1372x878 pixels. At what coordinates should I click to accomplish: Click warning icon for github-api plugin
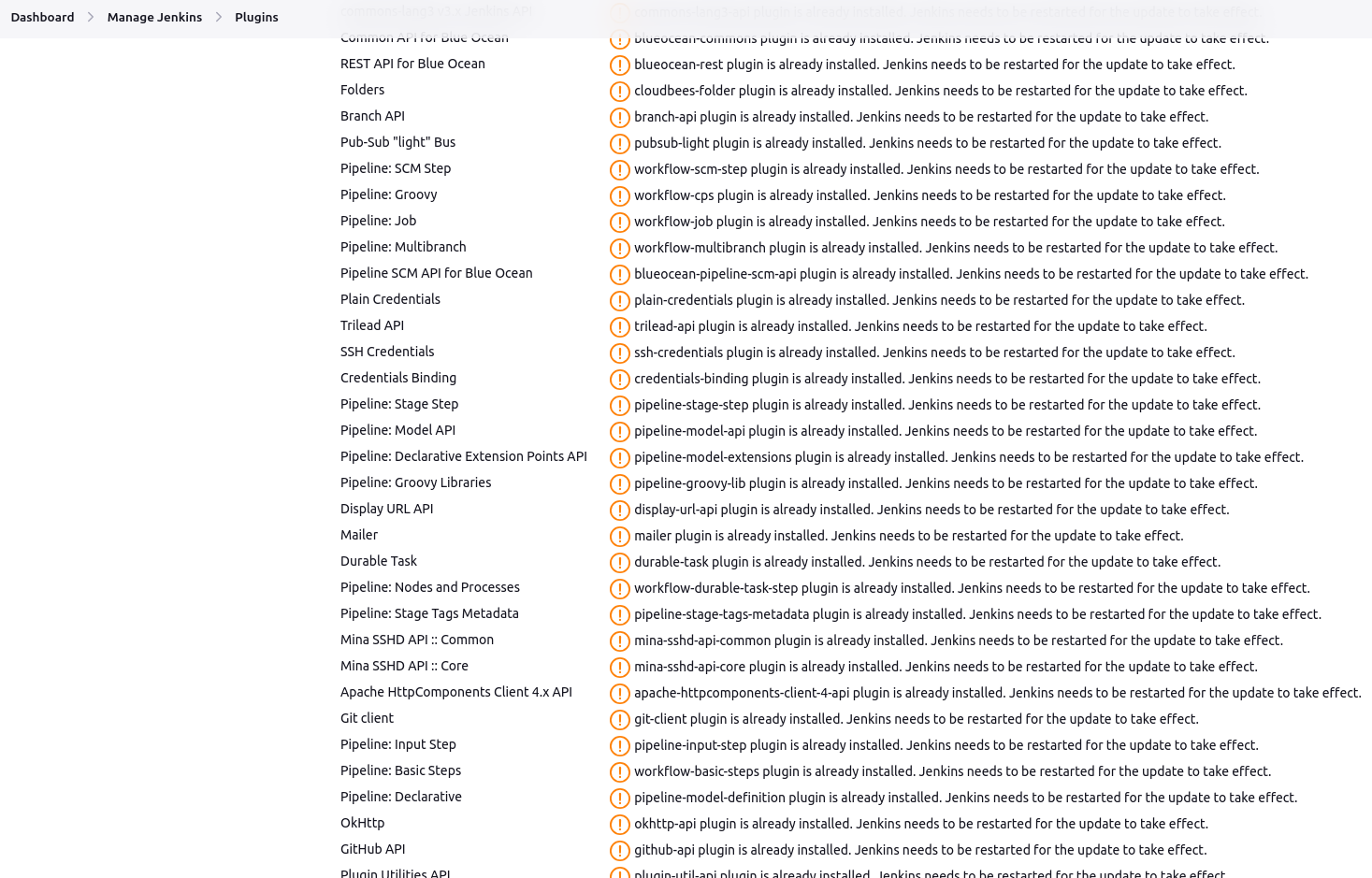tap(619, 851)
